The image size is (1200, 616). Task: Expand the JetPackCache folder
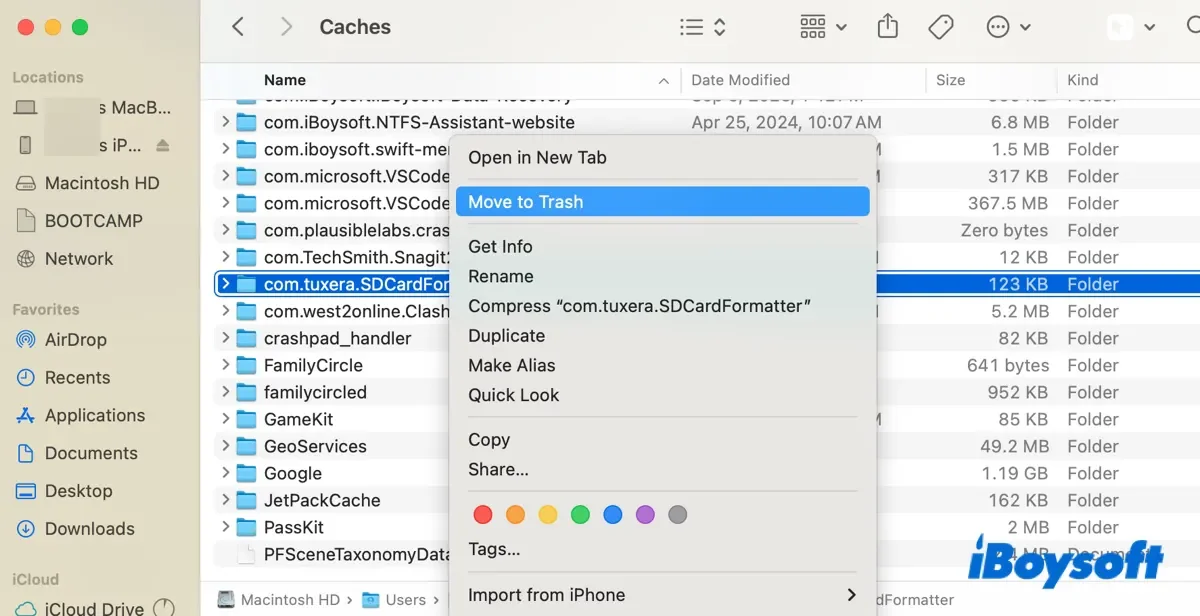[225, 500]
